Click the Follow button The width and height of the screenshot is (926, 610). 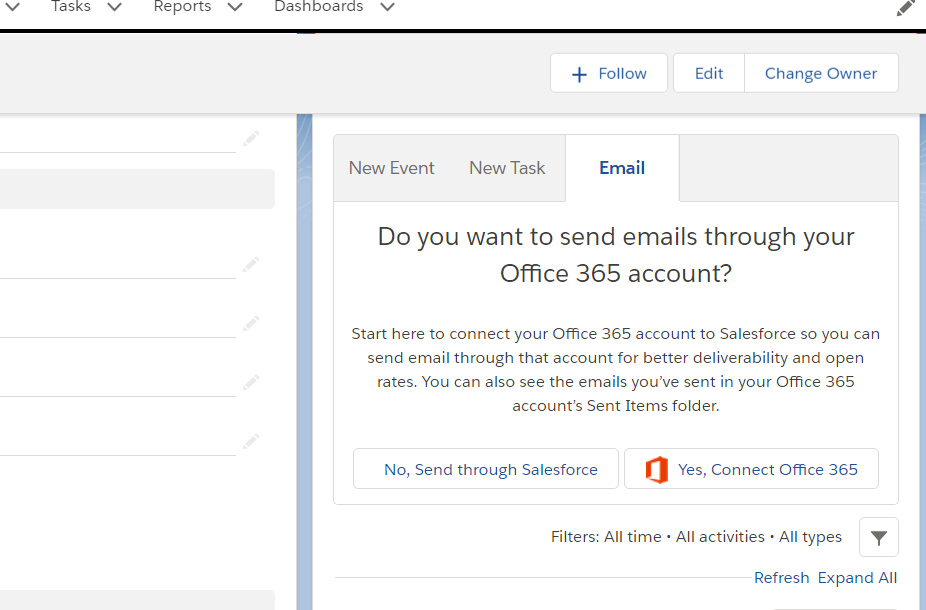609,73
